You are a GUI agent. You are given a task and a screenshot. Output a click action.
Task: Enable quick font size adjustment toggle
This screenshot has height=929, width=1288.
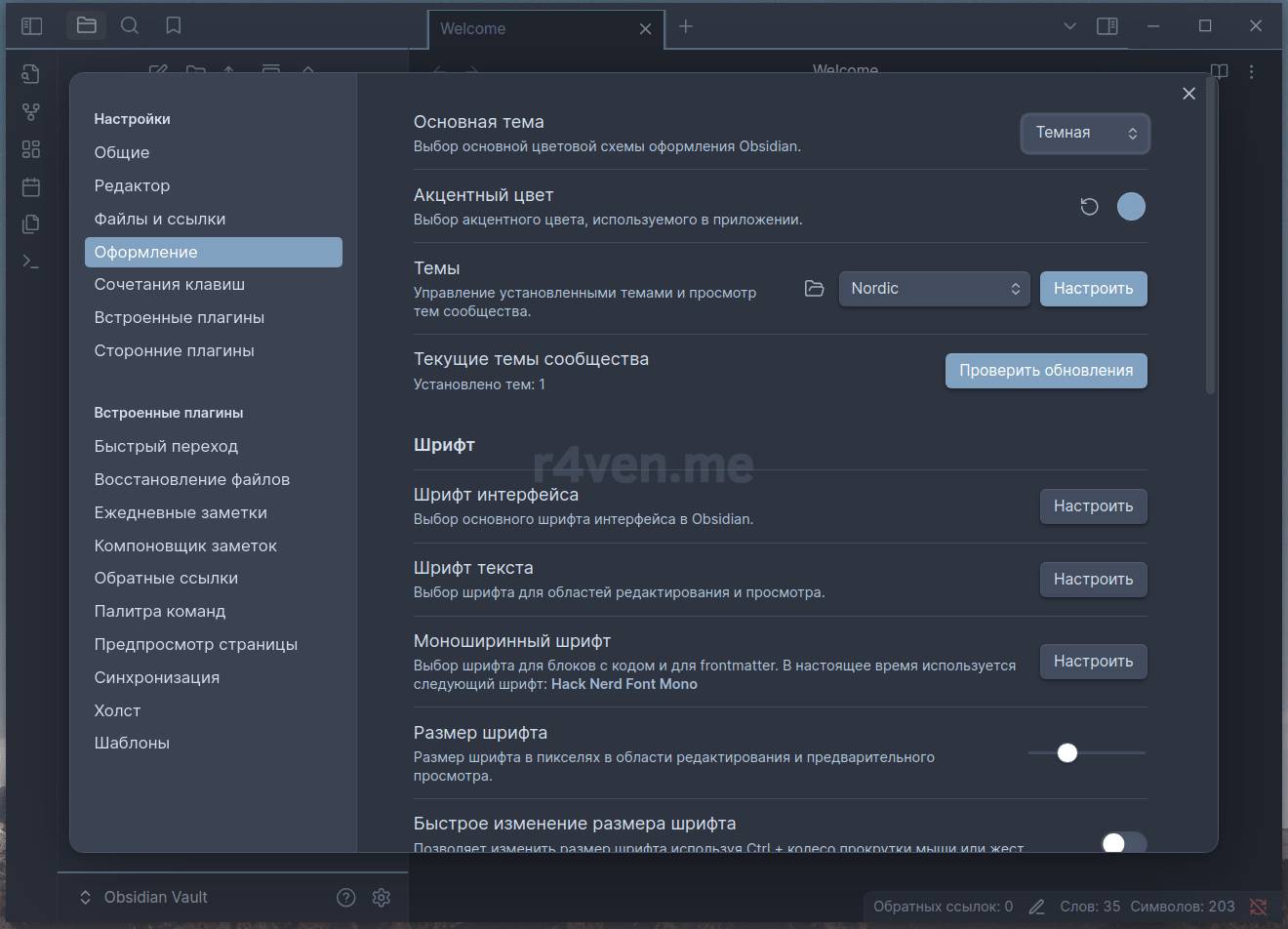click(1123, 842)
